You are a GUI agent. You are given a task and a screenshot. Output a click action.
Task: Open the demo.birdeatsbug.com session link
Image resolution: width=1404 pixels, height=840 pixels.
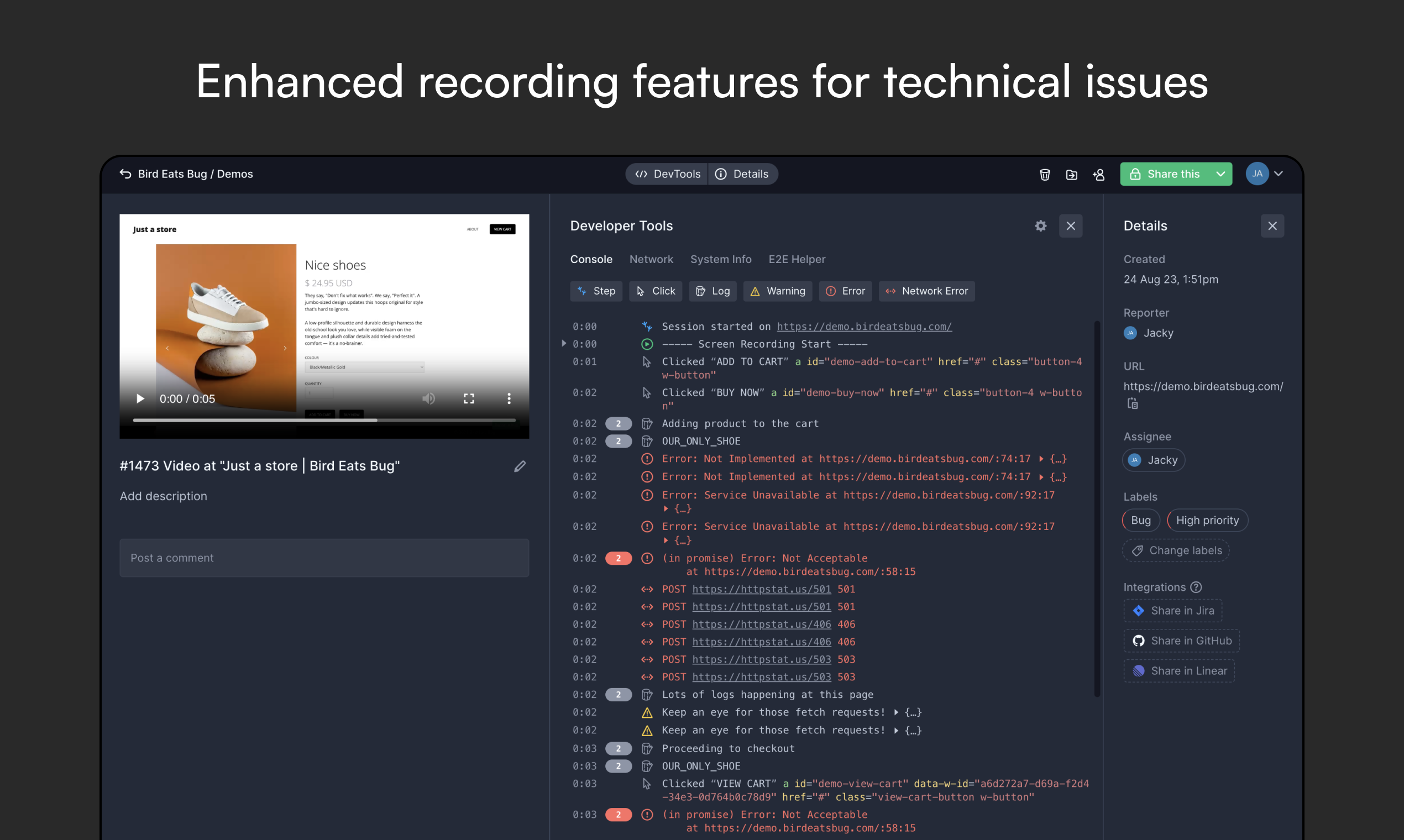(864, 327)
